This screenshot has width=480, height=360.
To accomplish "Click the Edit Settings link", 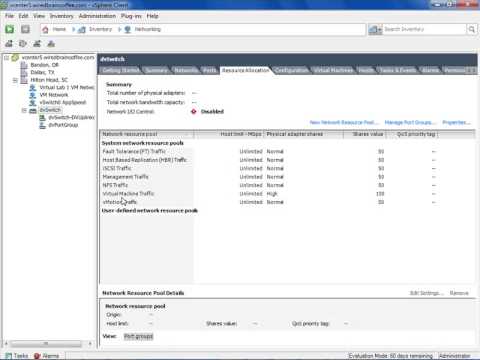I will 426,293.
